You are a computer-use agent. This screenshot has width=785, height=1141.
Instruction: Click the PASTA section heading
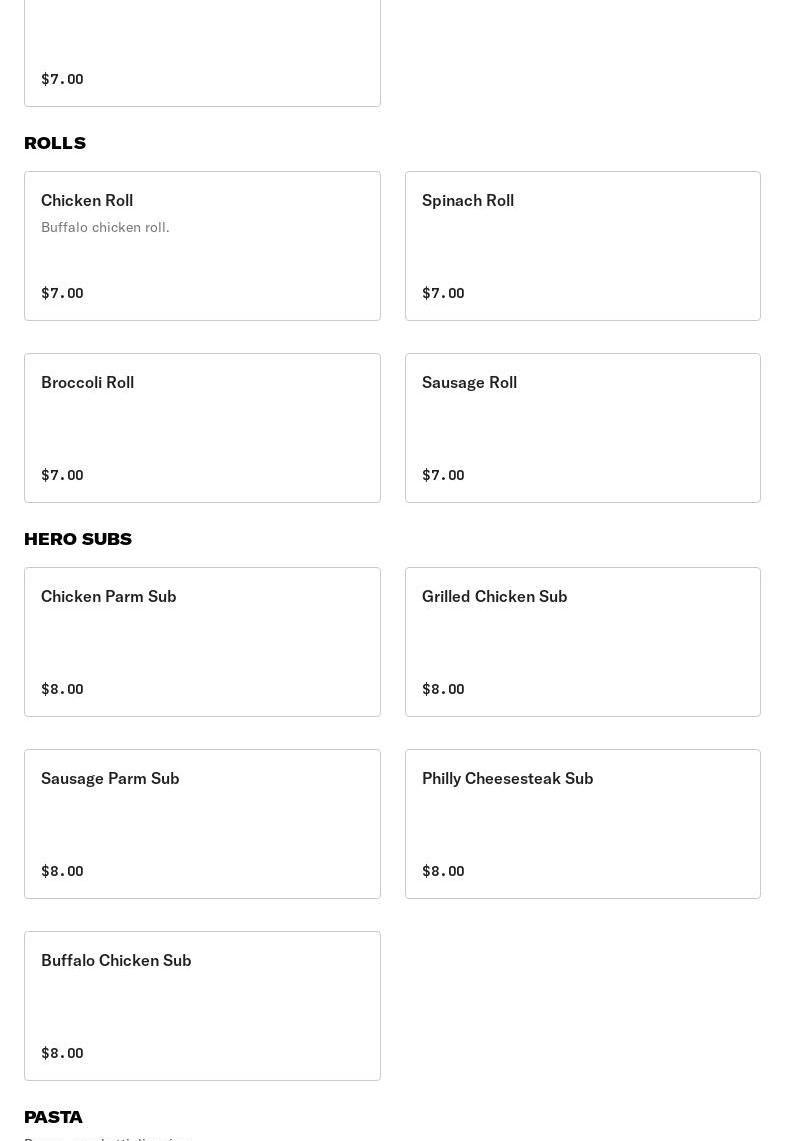(x=53, y=1117)
